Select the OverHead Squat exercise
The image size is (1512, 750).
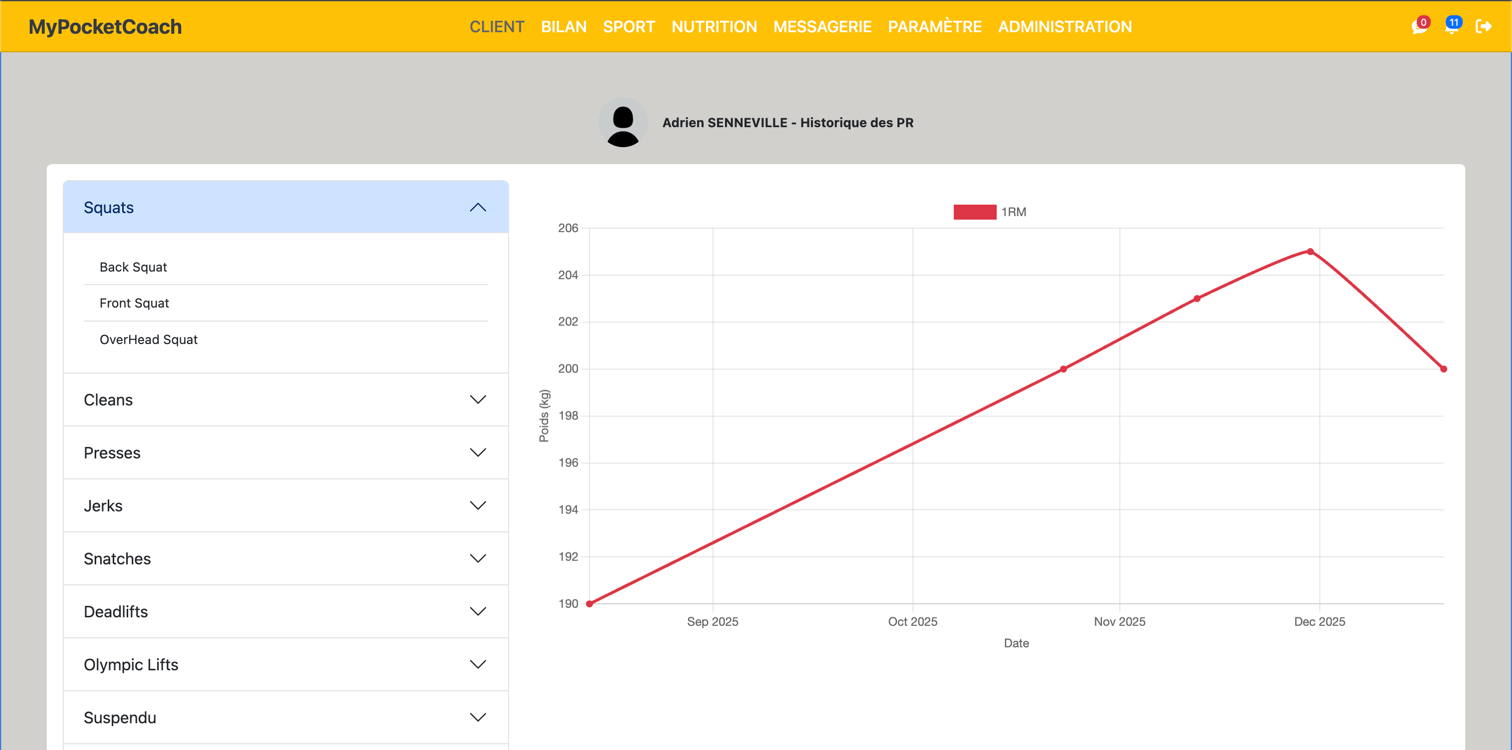(148, 340)
